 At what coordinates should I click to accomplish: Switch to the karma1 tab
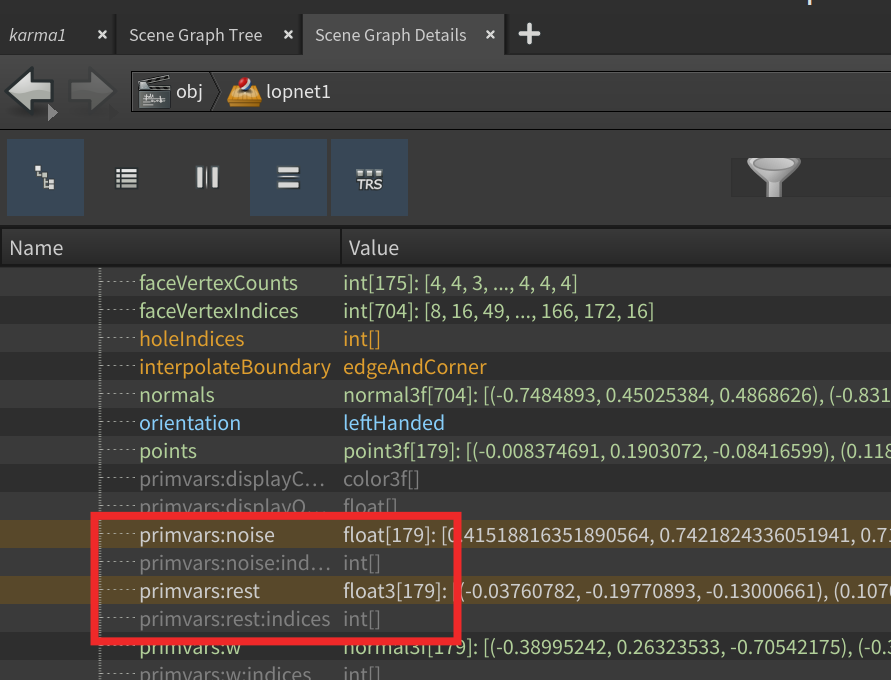point(38,35)
